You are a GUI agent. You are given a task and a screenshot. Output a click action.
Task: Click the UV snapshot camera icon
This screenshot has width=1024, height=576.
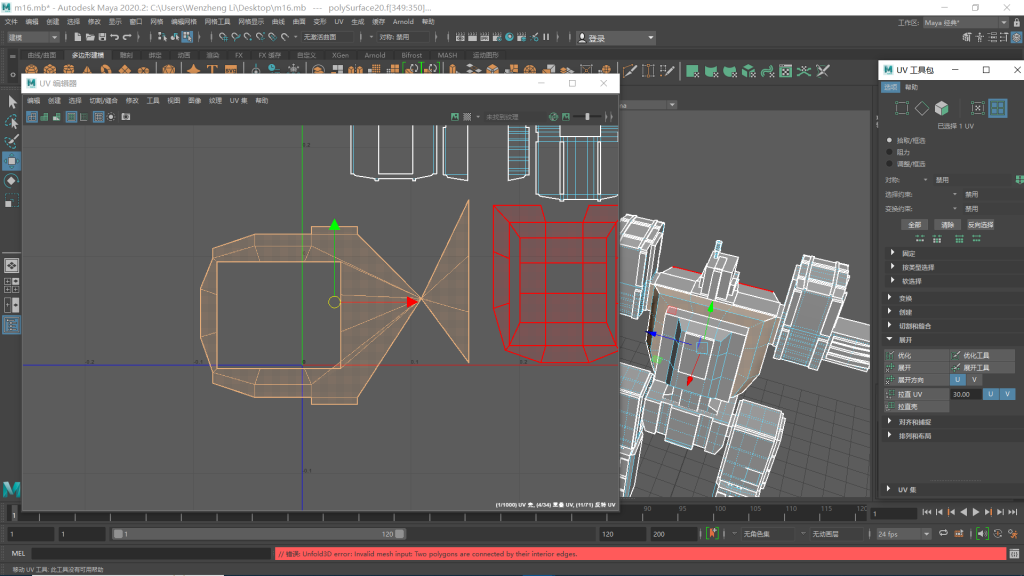126,117
